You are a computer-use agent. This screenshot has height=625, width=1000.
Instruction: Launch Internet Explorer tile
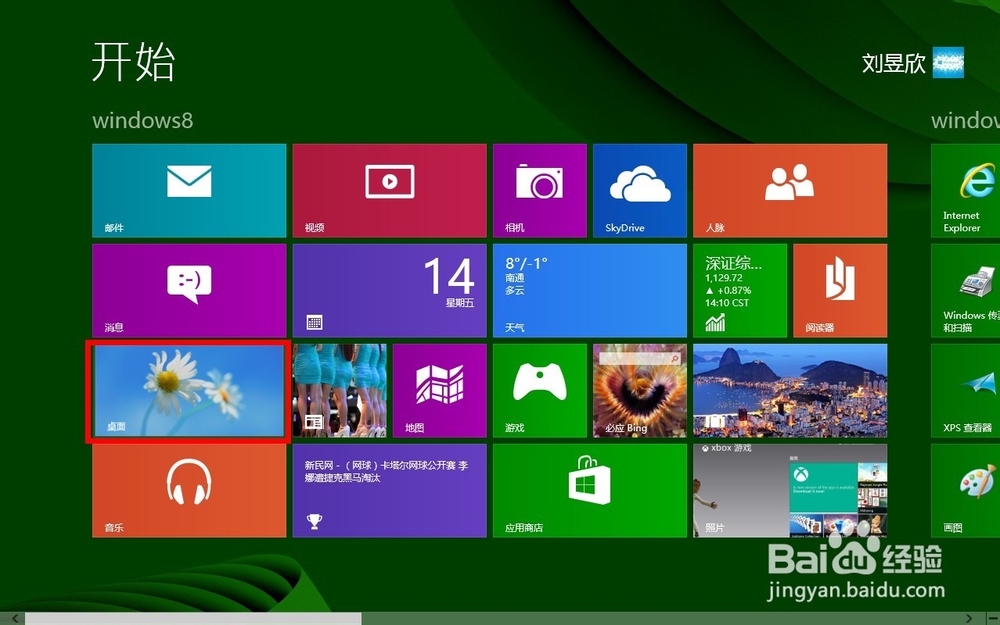966,190
